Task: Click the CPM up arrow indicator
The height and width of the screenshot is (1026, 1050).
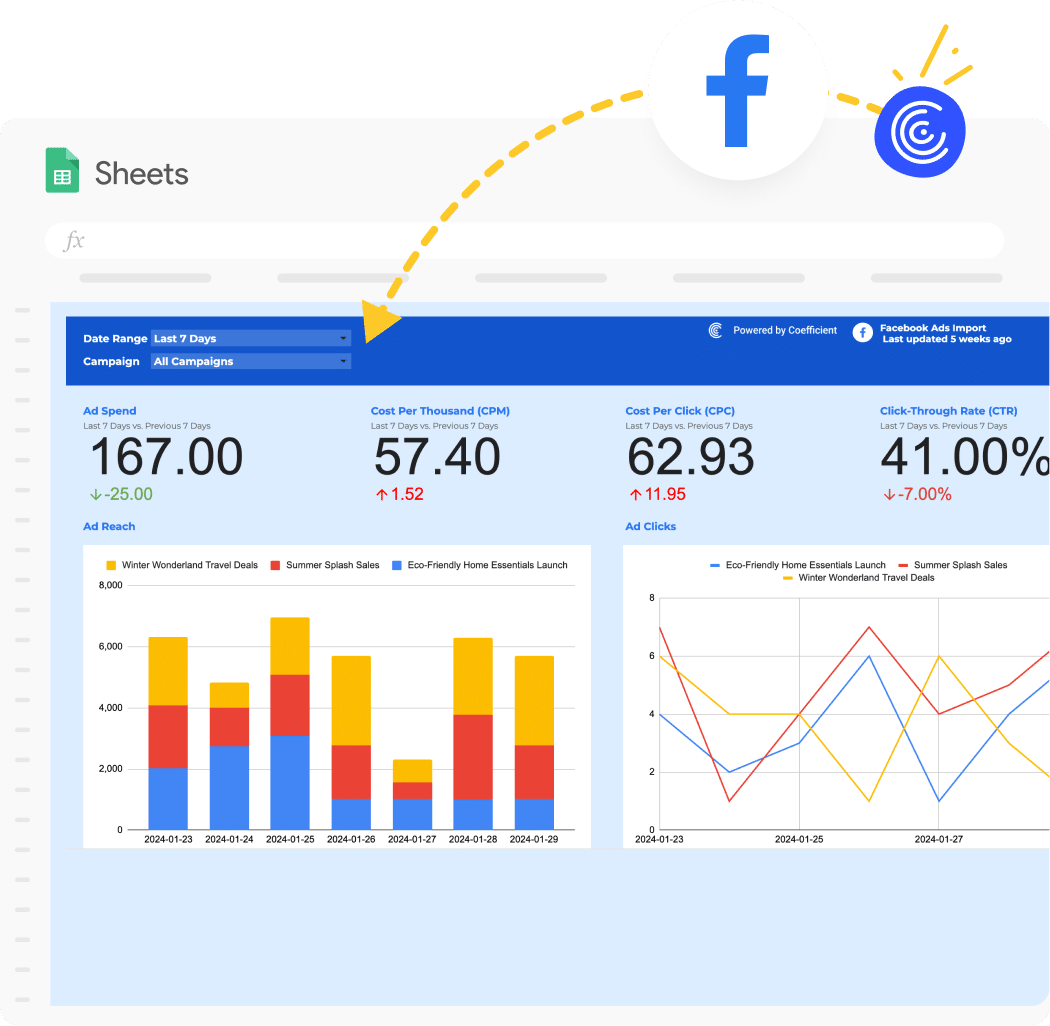Action: 382,494
